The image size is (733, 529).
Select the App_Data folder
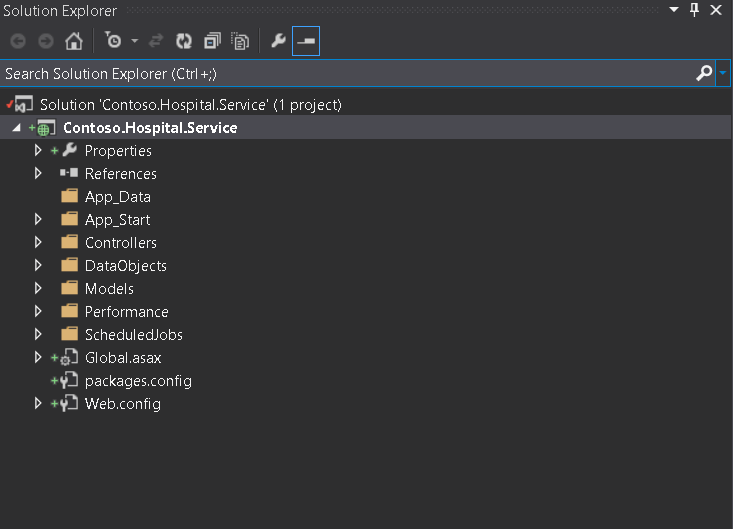118,197
